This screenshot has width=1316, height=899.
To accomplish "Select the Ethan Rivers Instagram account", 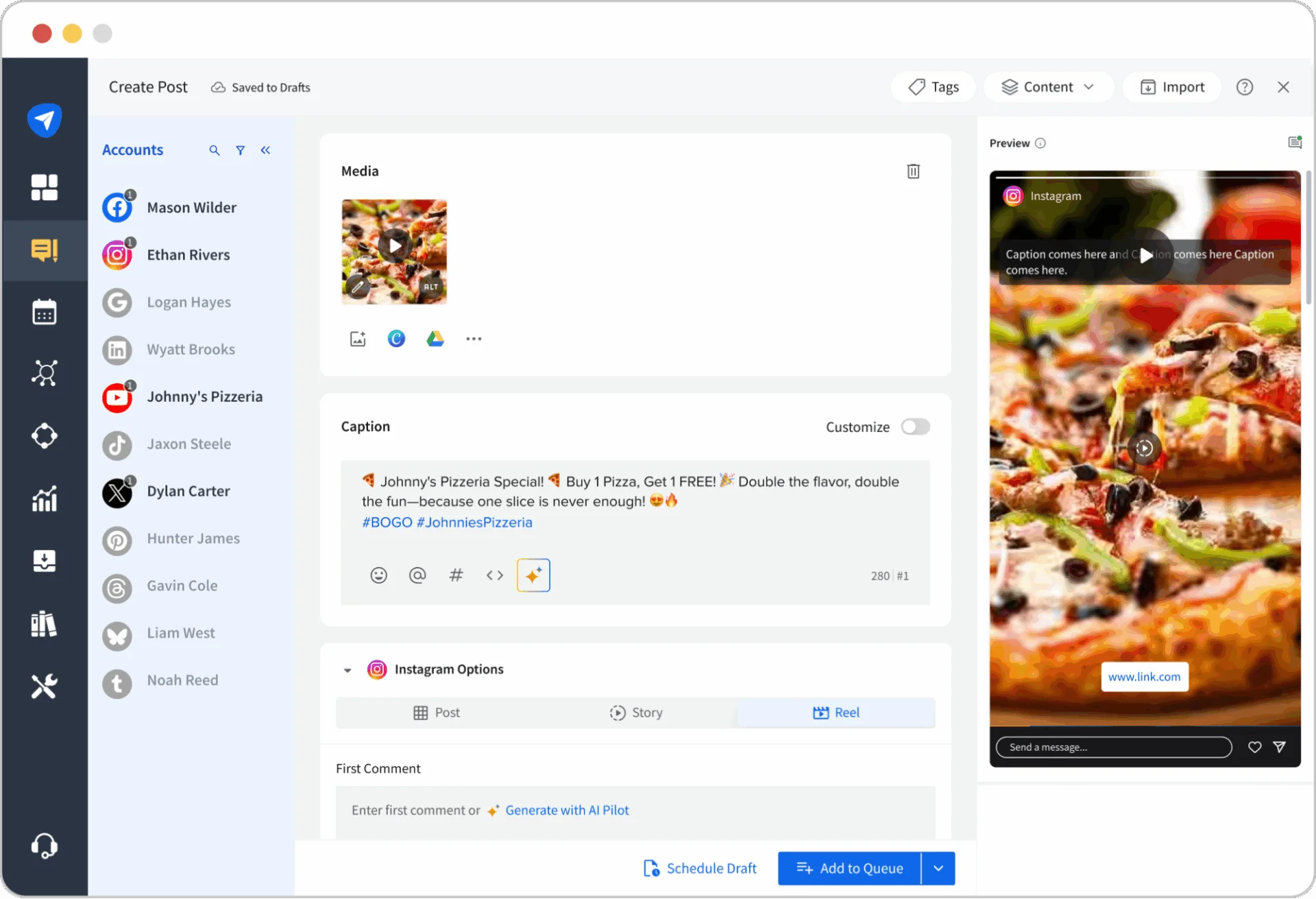I will (188, 255).
